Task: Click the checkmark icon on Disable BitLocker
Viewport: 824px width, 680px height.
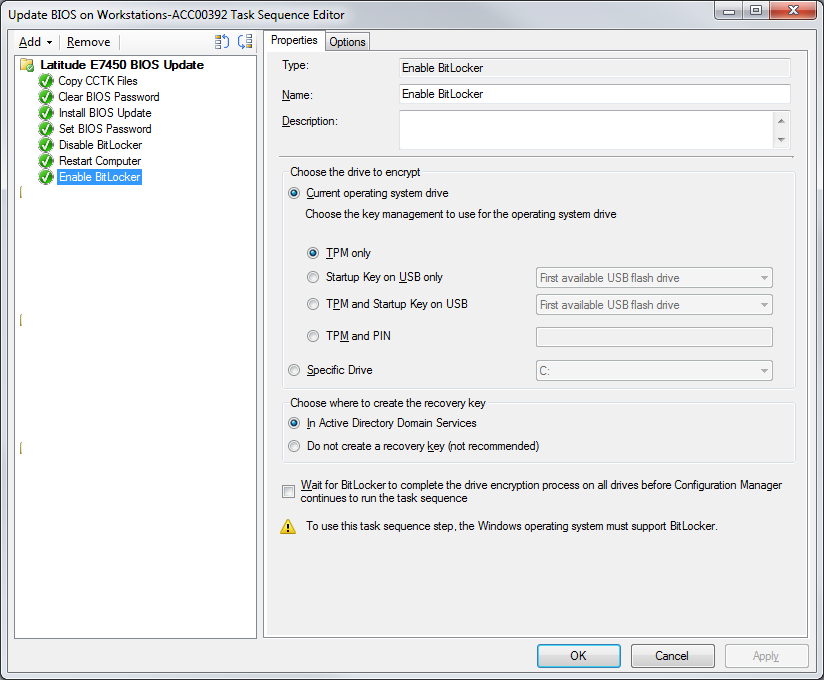Action: click(45, 145)
